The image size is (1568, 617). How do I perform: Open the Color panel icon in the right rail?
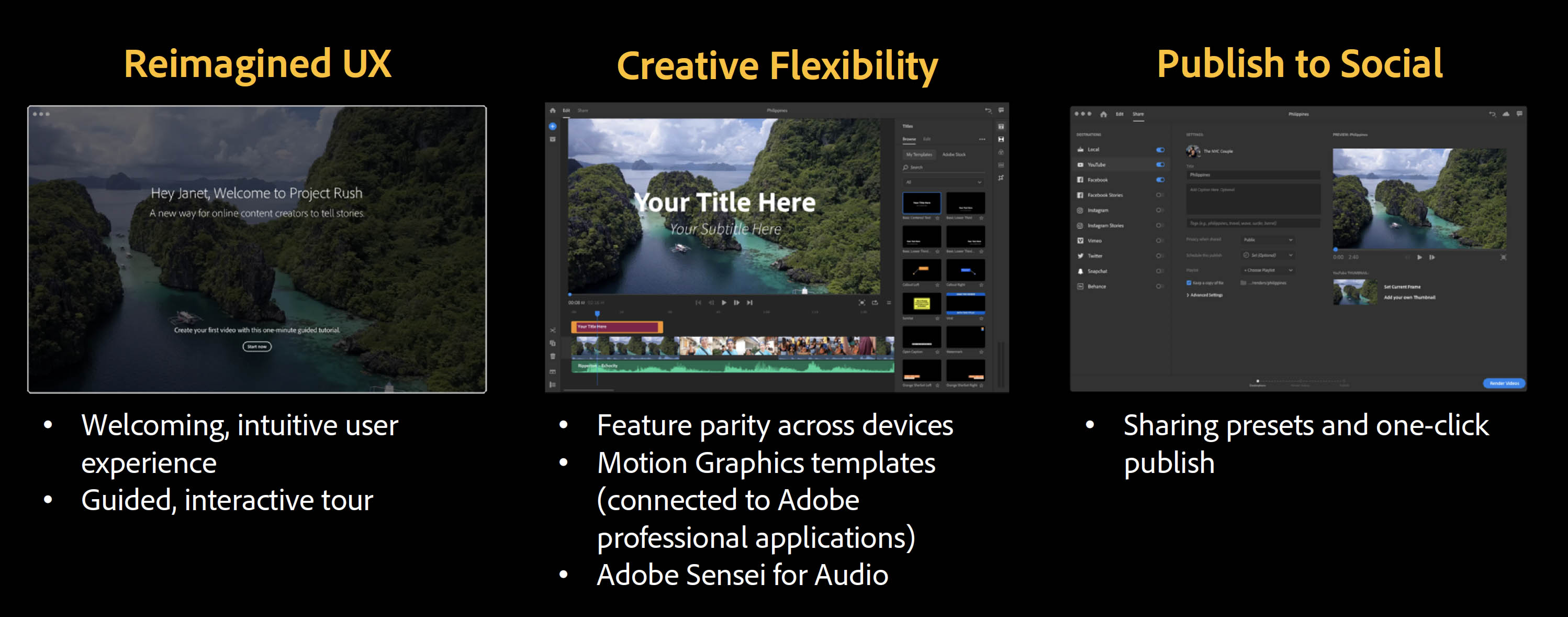pyautogui.click(x=1001, y=152)
